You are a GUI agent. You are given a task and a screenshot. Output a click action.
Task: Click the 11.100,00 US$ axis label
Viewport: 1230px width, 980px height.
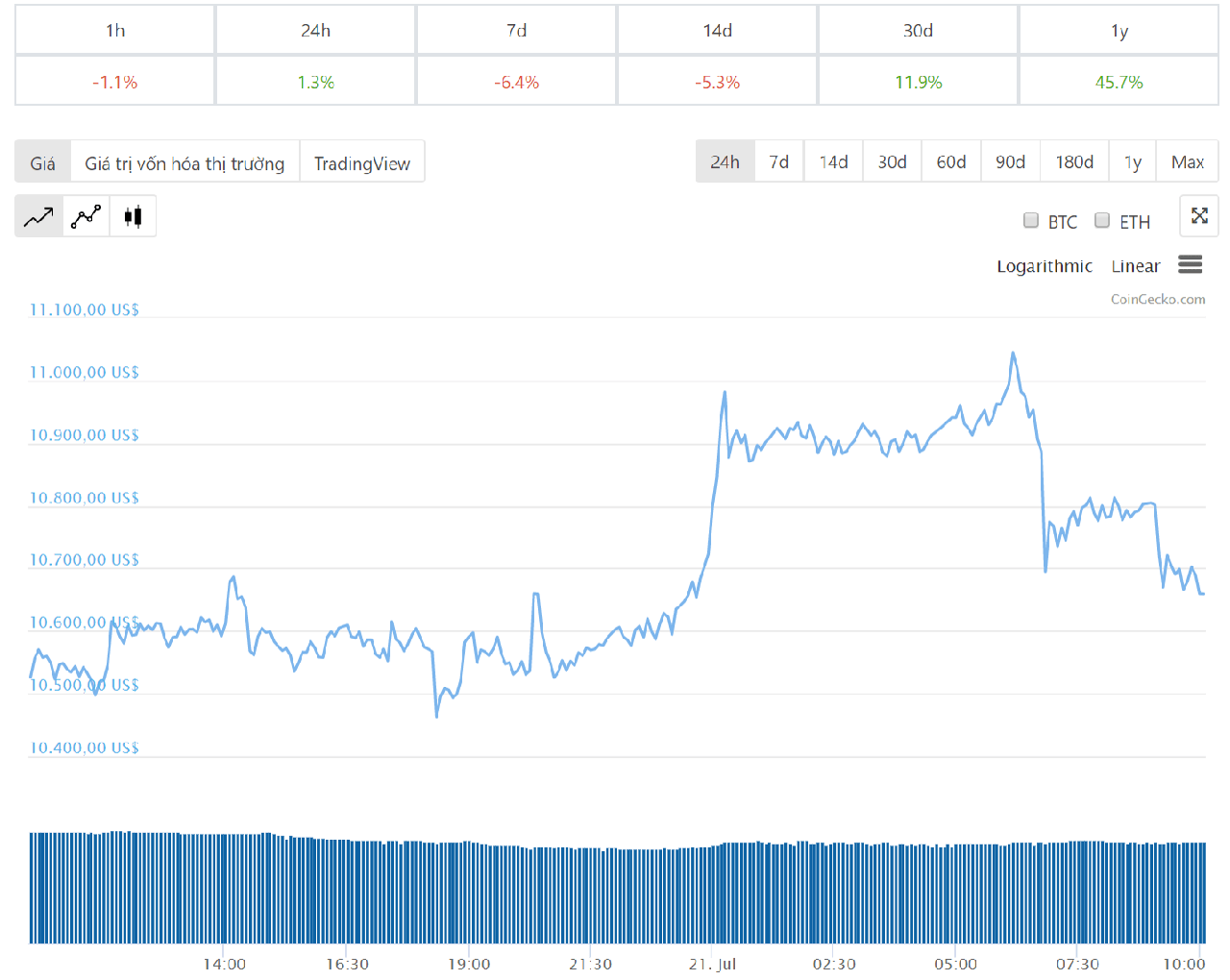point(85,309)
